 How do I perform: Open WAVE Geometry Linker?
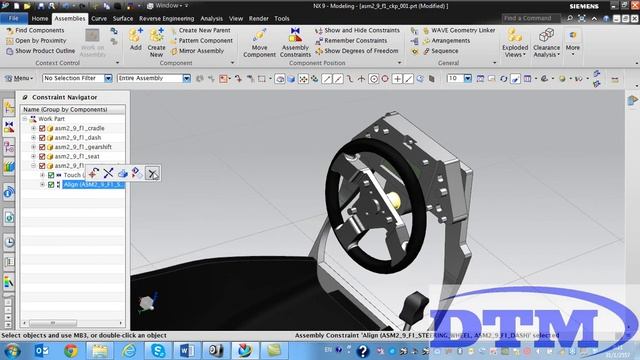(x=459, y=31)
